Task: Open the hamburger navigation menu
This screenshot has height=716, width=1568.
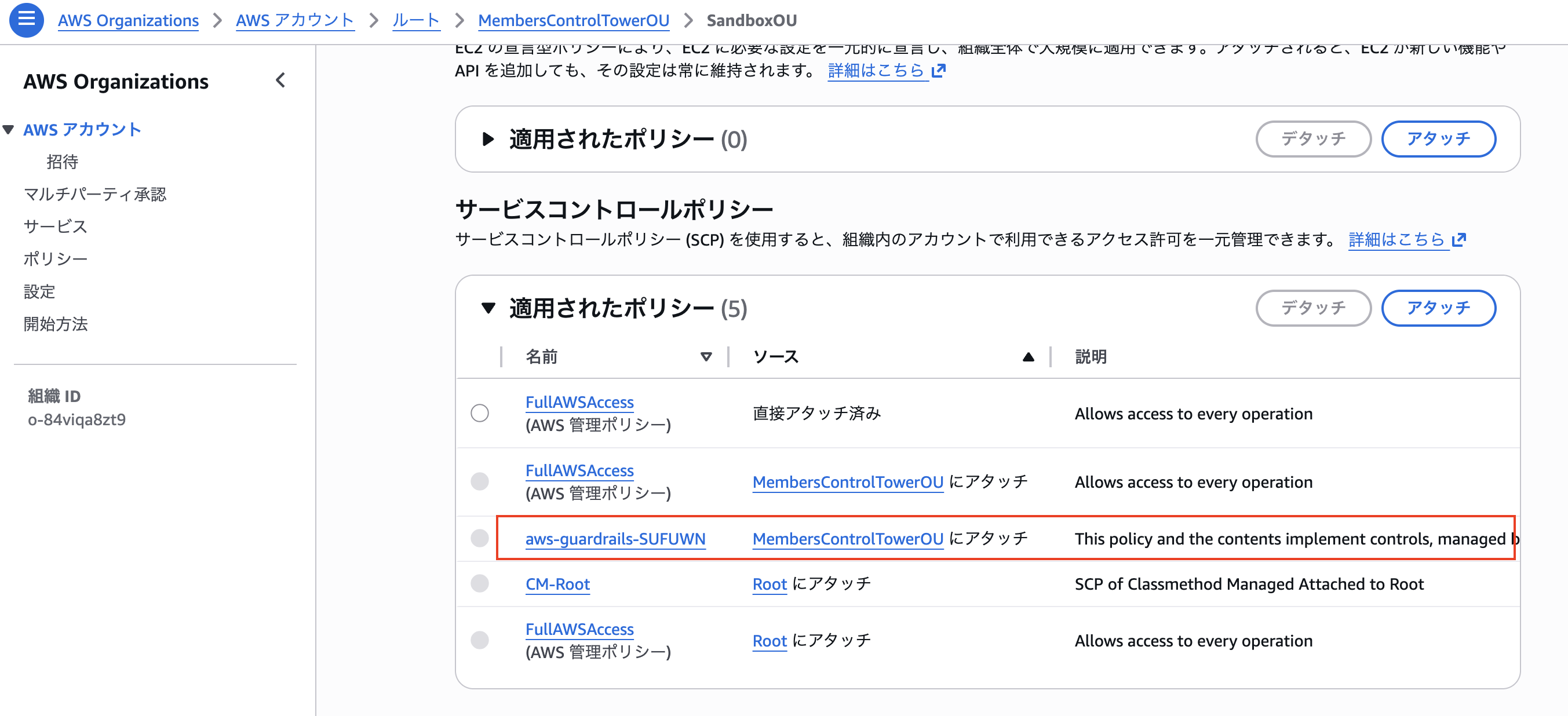Action: [25, 20]
